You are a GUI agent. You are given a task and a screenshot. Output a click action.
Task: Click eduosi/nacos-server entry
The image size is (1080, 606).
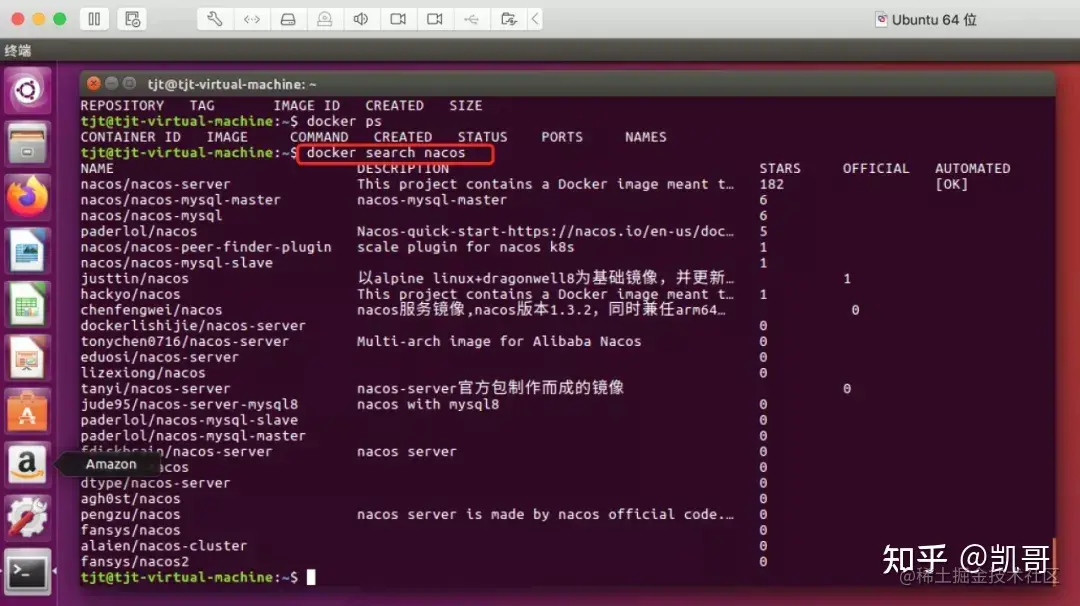(x=160, y=357)
